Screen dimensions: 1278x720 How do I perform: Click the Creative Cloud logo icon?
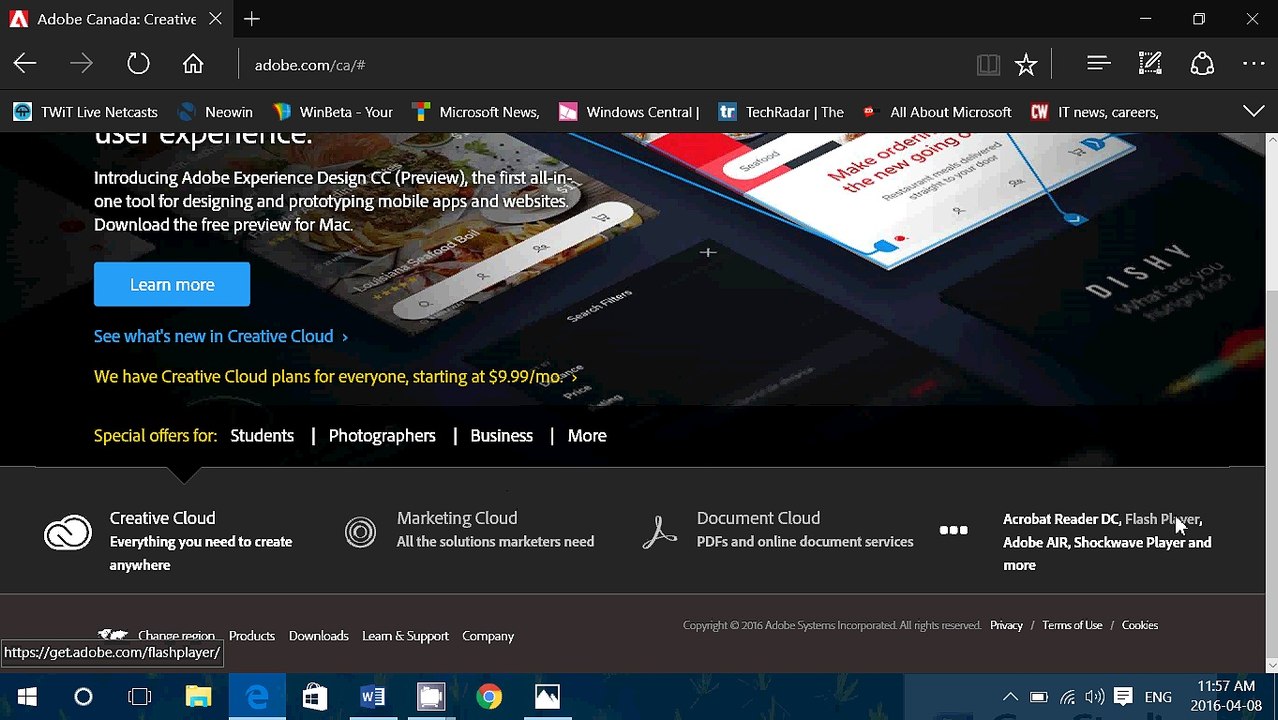pos(68,533)
